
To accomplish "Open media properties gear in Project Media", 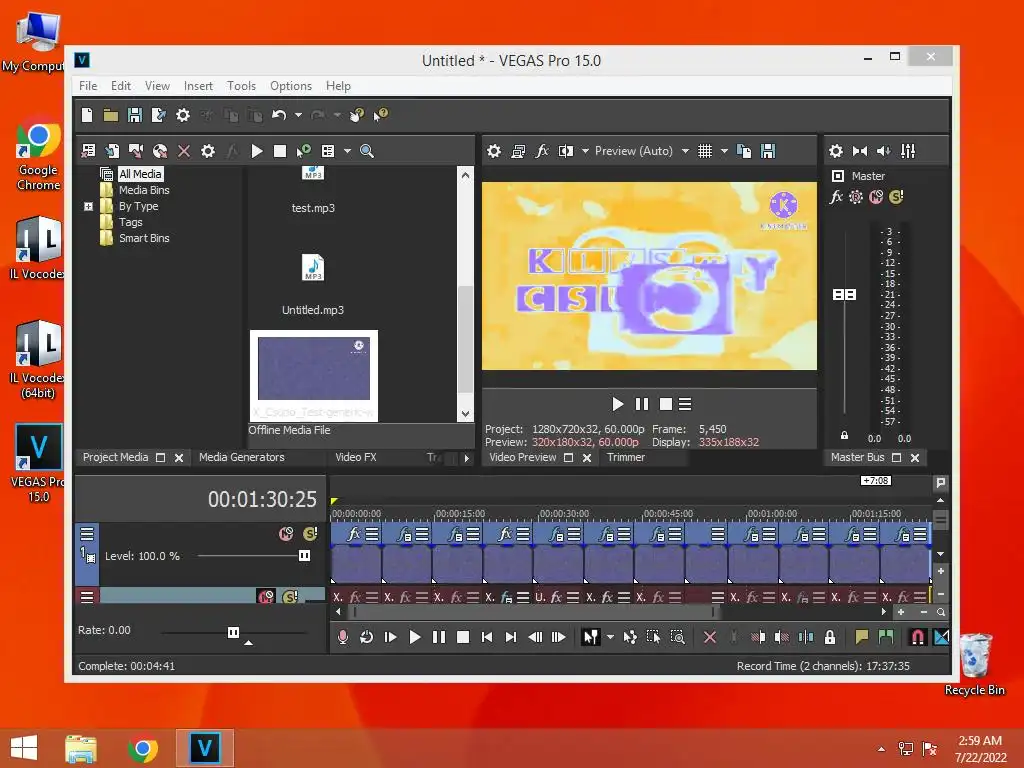I will pos(208,152).
